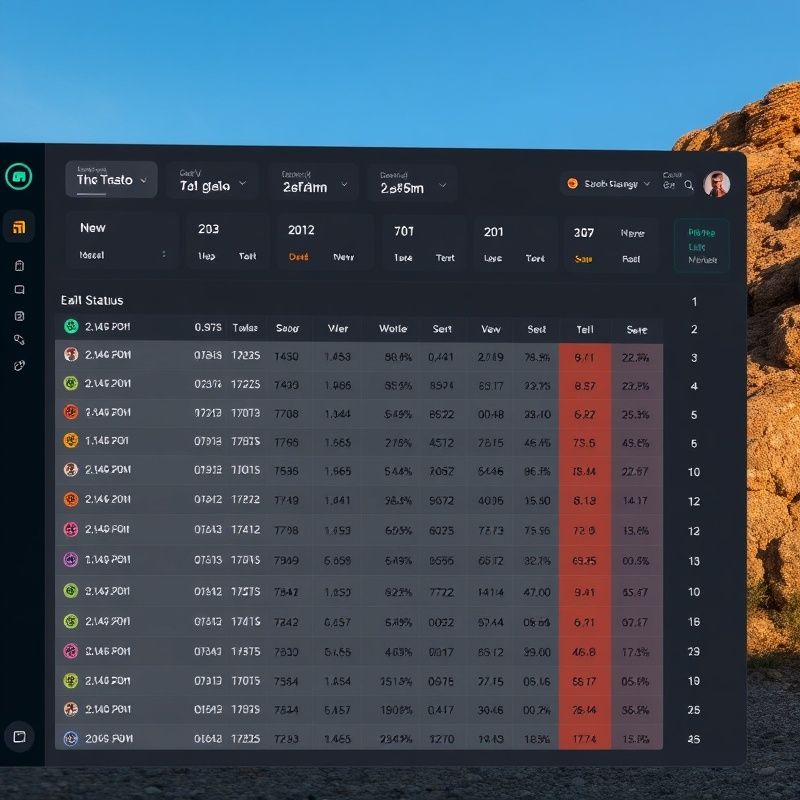This screenshot has height=800, width=800.
Task: Click the circular refresh sidebar icon
Action: point(19,365)
